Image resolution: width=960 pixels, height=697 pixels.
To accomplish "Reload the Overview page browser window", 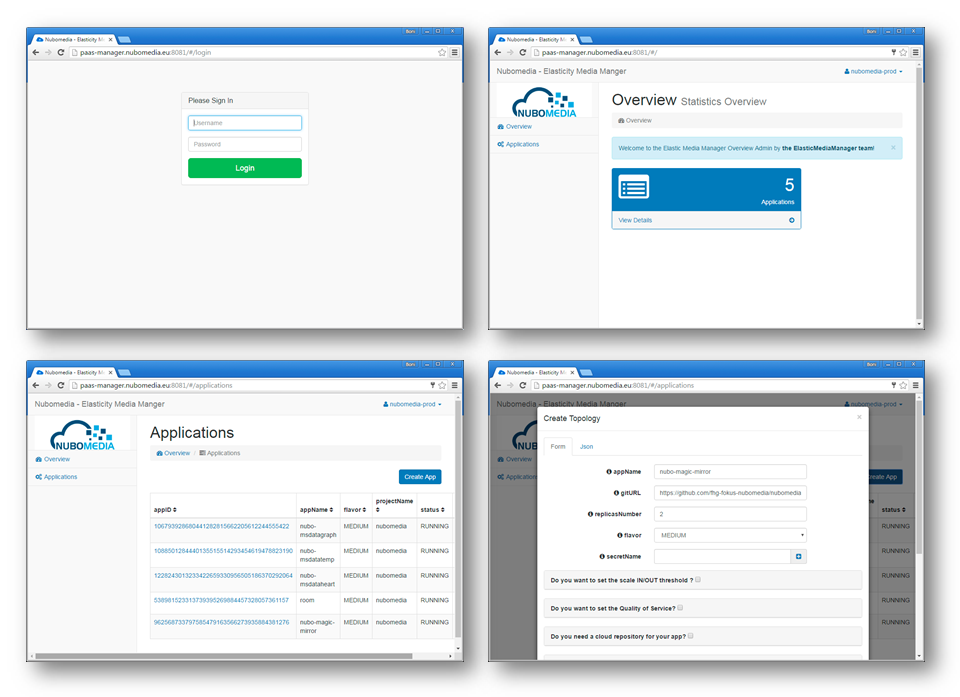I will coord(522,53).
